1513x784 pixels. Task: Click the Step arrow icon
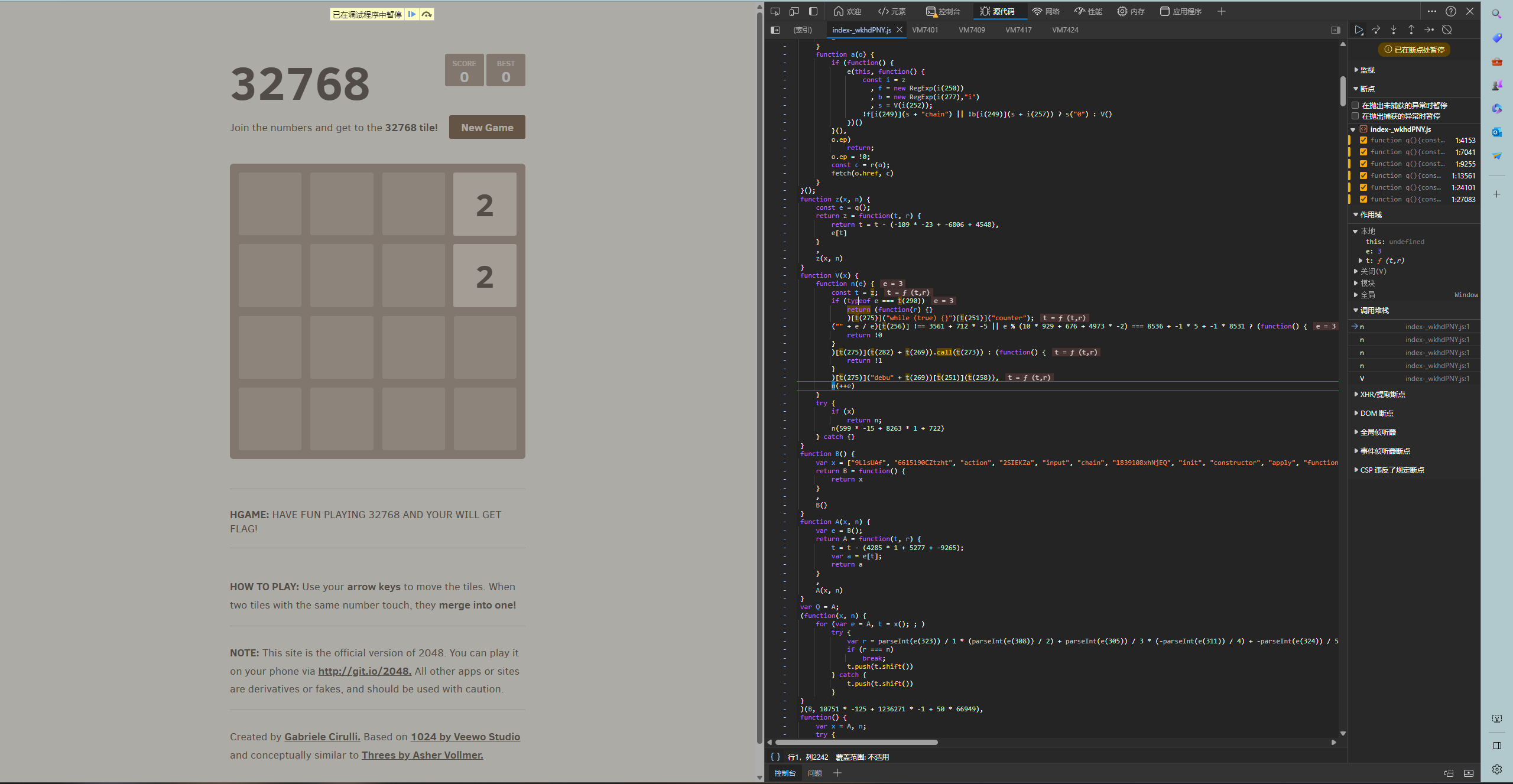pyautogui.click(x=1429, y=30)
